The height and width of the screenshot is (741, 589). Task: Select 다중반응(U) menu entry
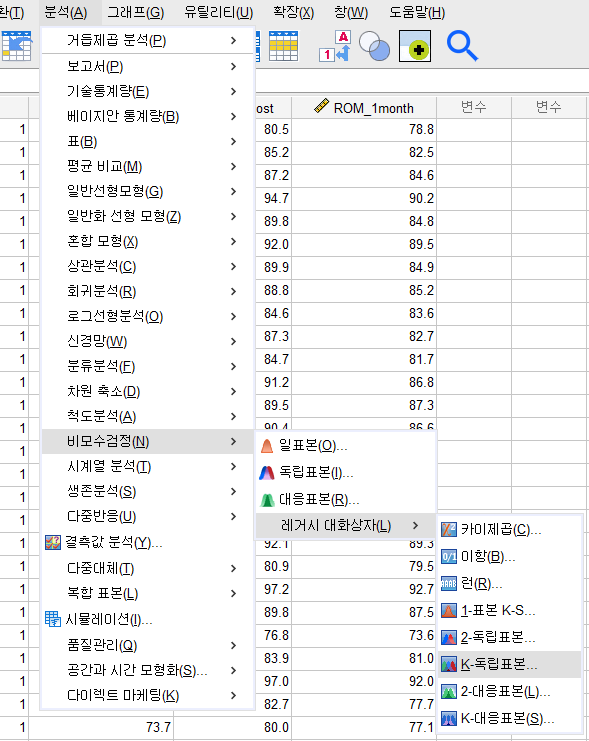pos(148,517)
